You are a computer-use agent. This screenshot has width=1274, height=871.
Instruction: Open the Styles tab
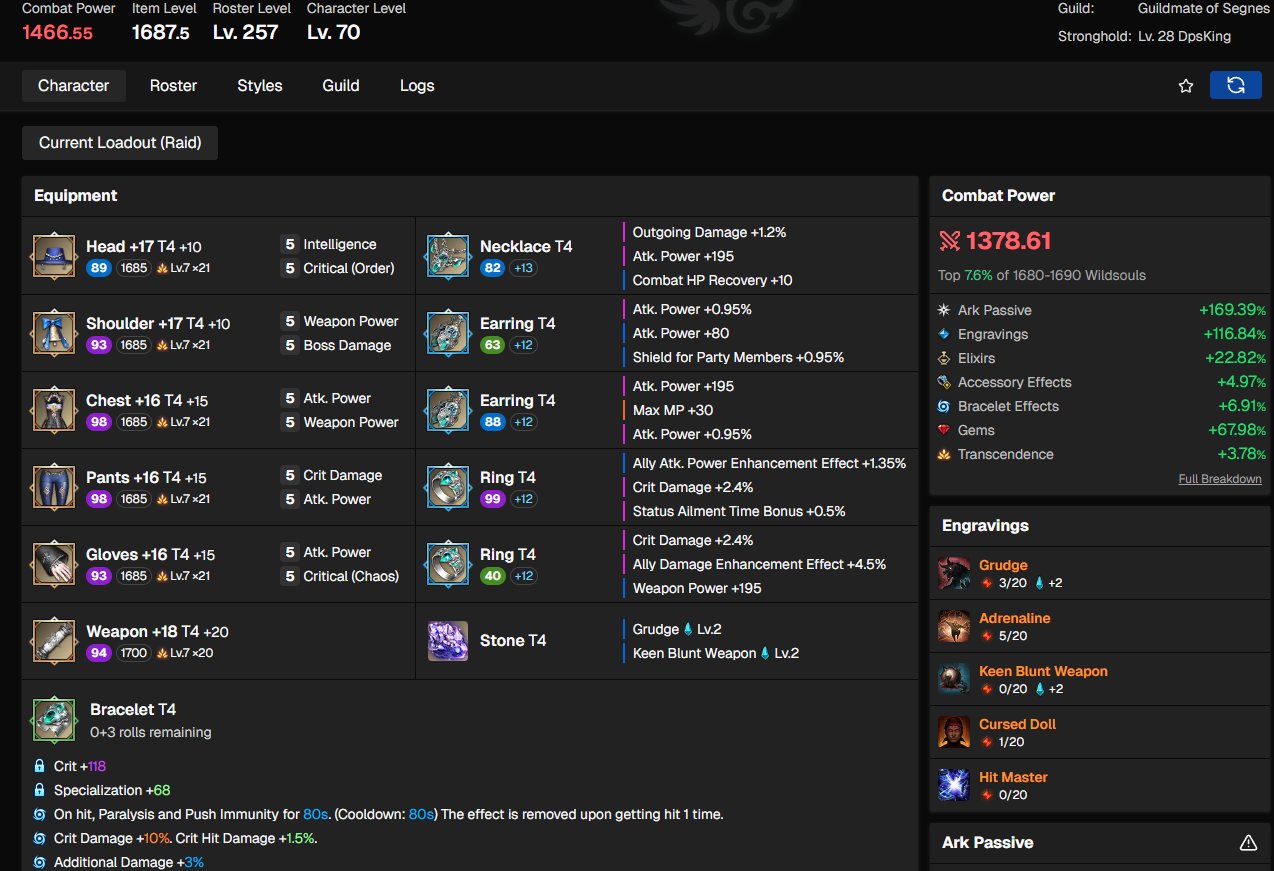pyautogui.click(x=260, y=86)
